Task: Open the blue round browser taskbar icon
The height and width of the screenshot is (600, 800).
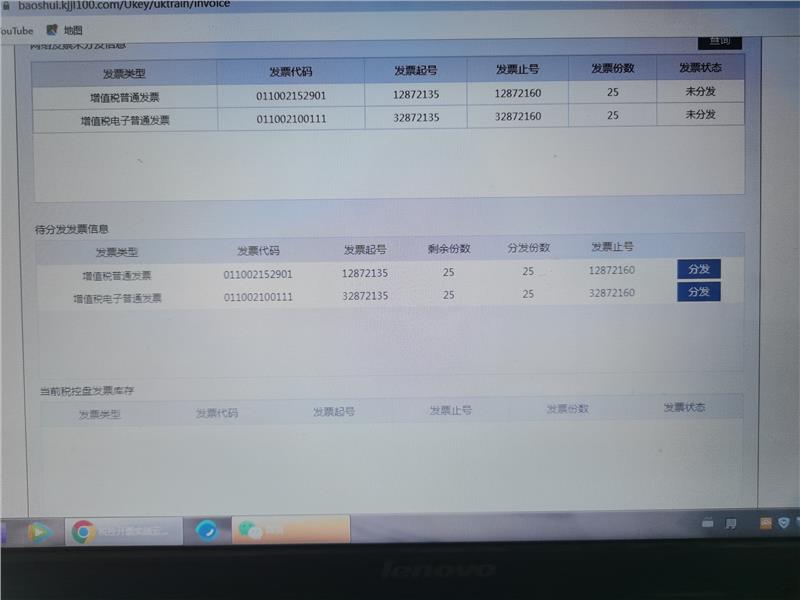Action: [207, 530]
